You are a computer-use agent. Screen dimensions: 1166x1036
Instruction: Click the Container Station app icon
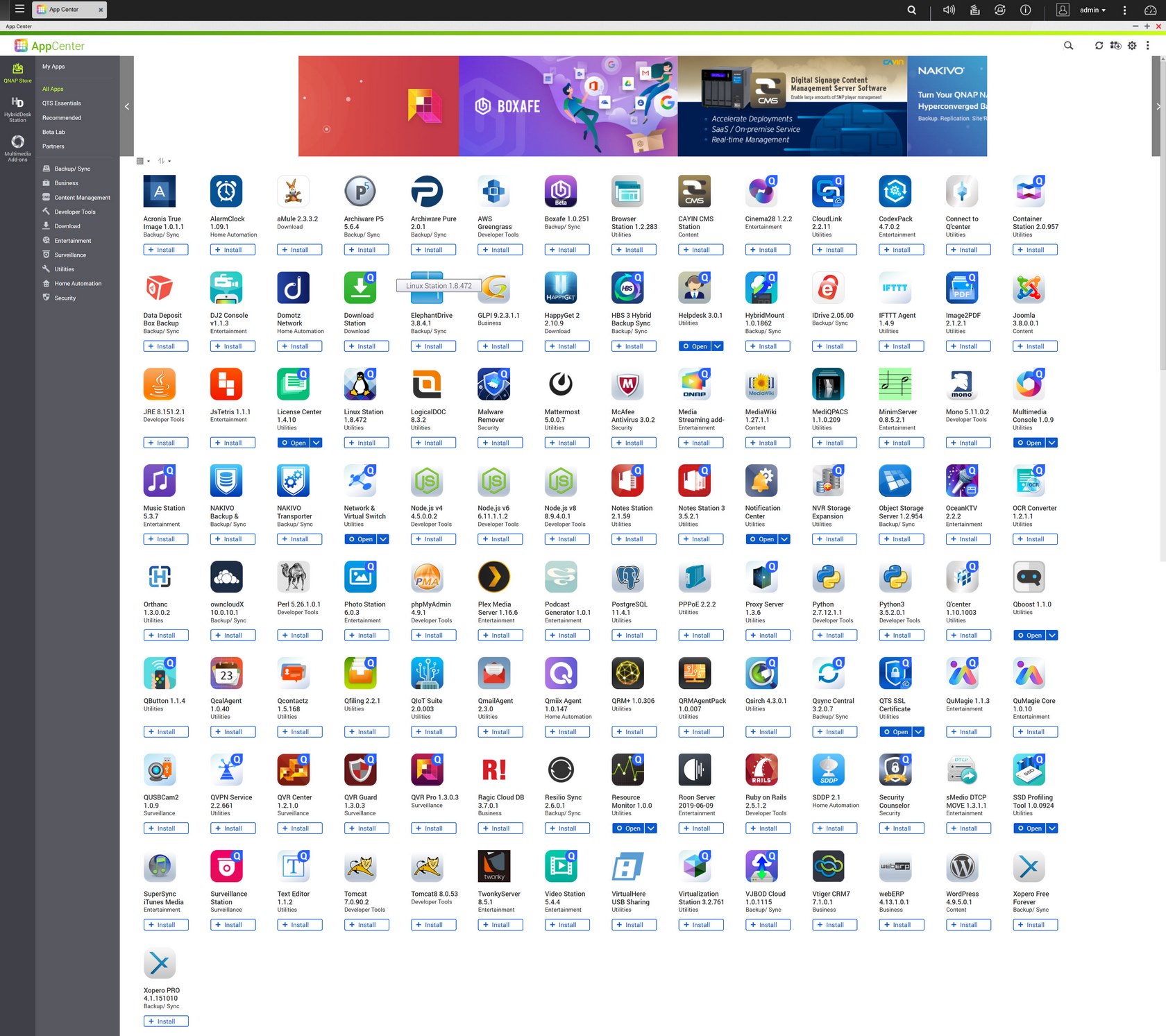pyautogui.click(x=1029, y=191)
